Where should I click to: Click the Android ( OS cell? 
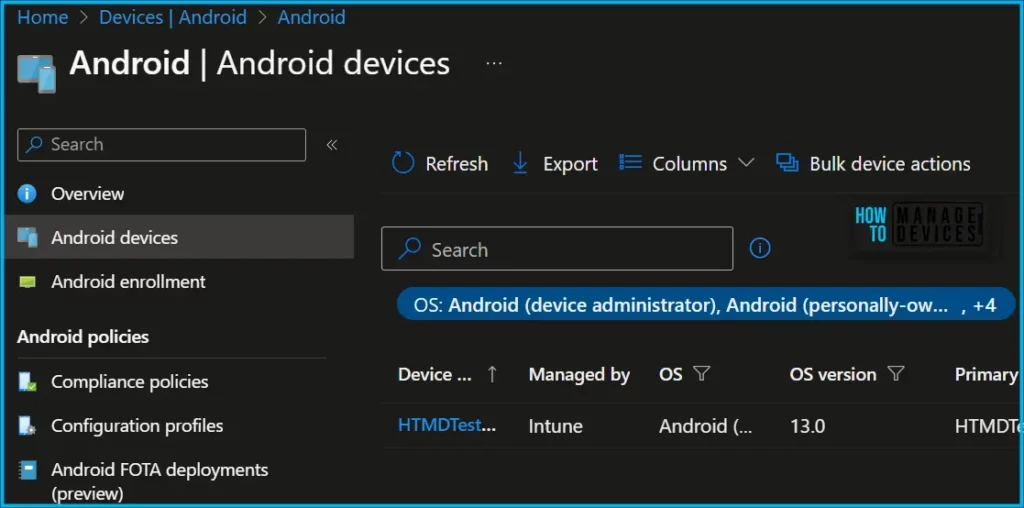pos(705,426)
